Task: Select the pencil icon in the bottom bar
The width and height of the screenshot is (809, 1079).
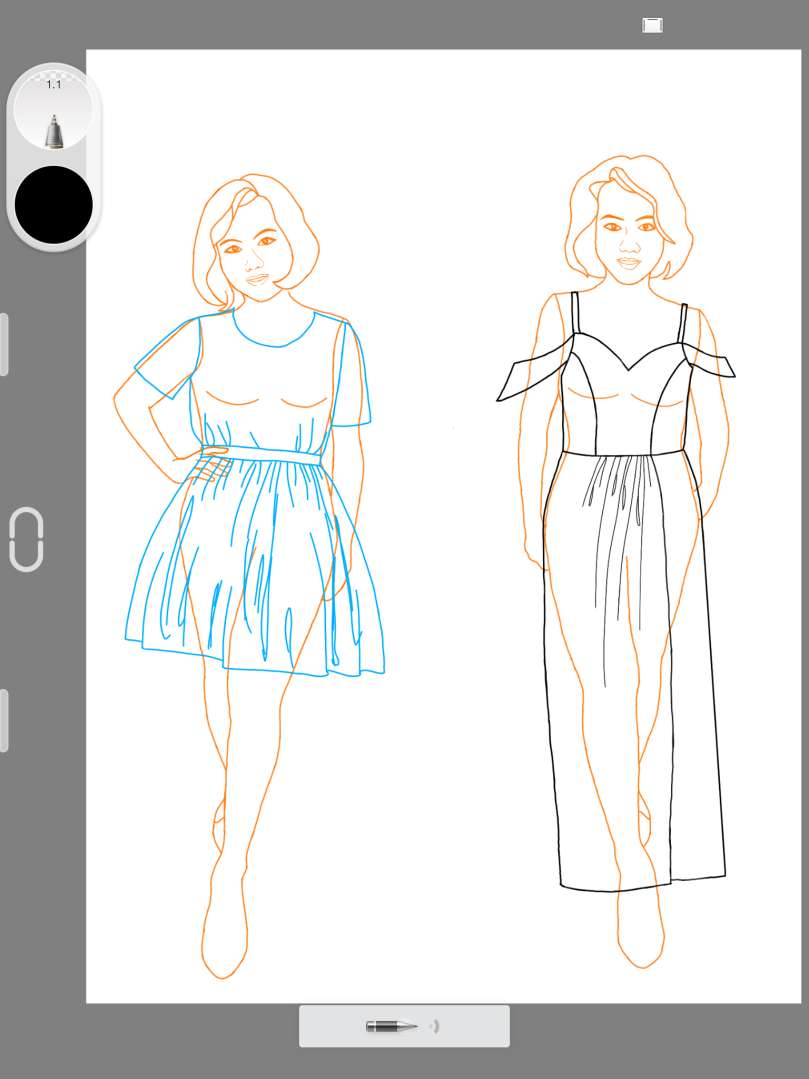Action: [391, 1026]
